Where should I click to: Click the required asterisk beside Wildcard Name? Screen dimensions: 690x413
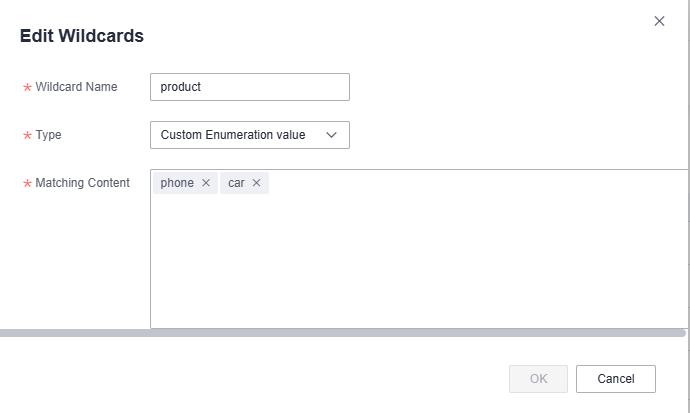coord(27,88)
